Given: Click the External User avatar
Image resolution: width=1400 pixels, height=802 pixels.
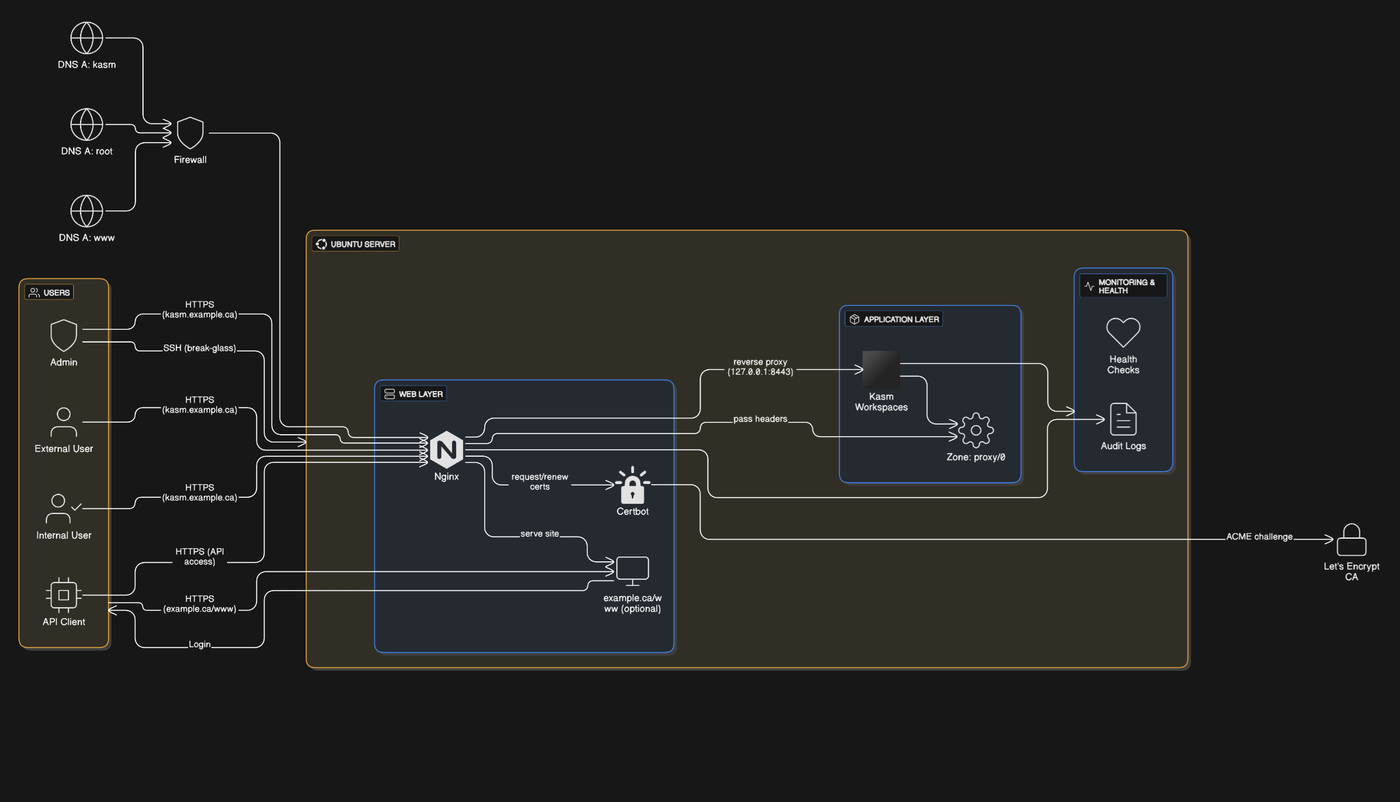Looking at the screenshot, I should [63, 420].
